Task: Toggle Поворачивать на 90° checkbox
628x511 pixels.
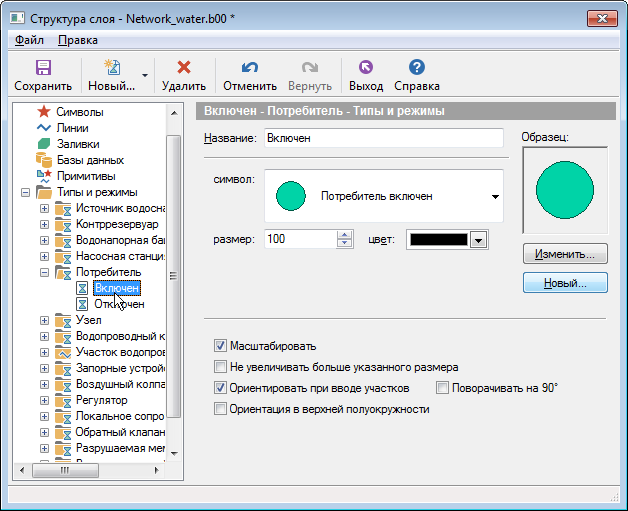Action: tap(443, 388)
